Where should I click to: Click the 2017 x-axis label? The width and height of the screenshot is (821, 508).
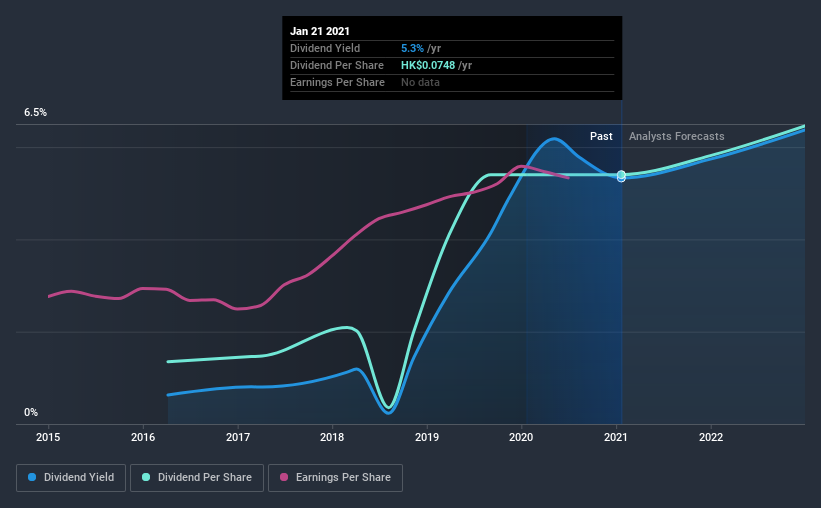[238, 437]
